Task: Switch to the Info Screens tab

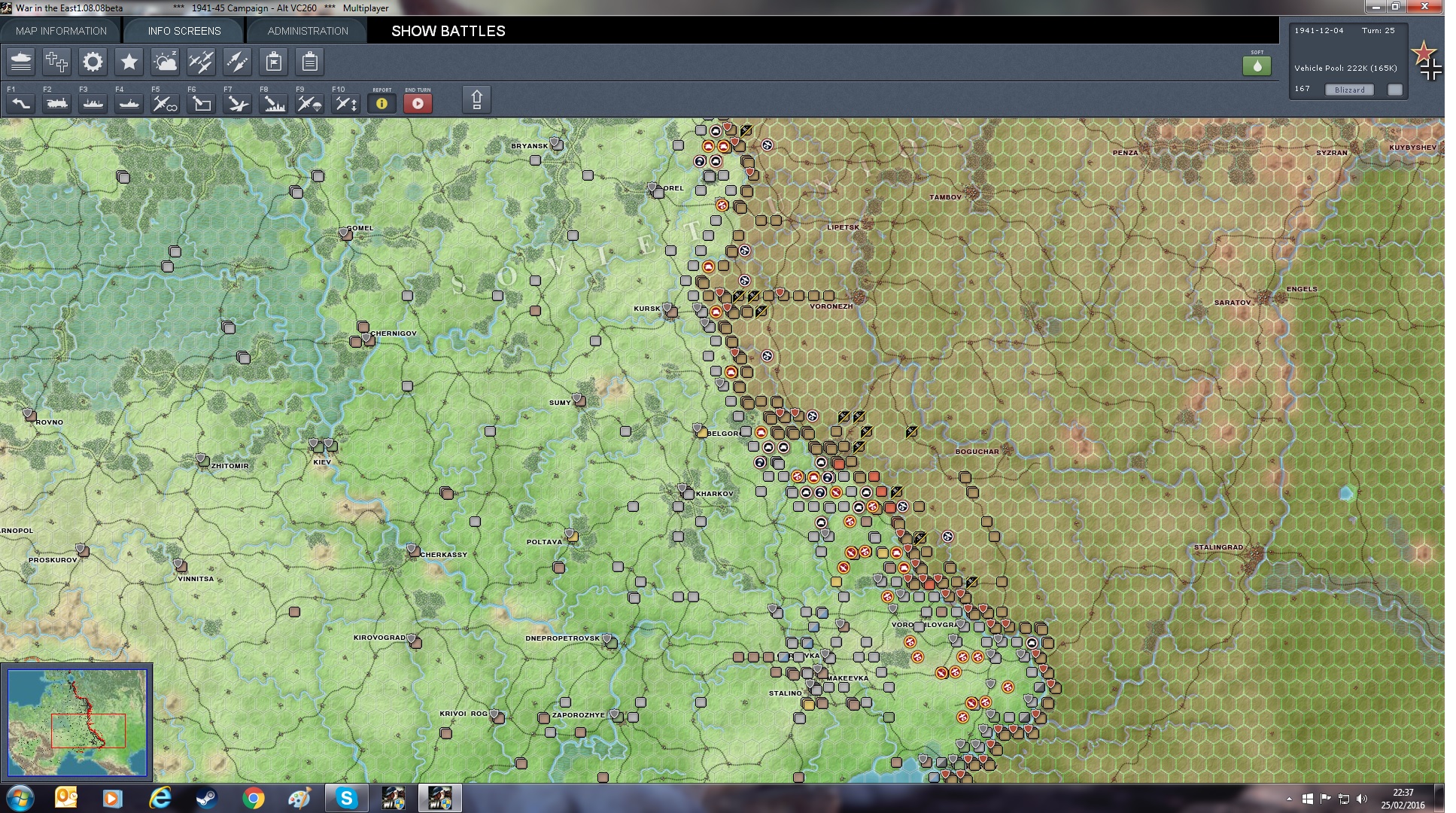Action: tap(184, 31)
